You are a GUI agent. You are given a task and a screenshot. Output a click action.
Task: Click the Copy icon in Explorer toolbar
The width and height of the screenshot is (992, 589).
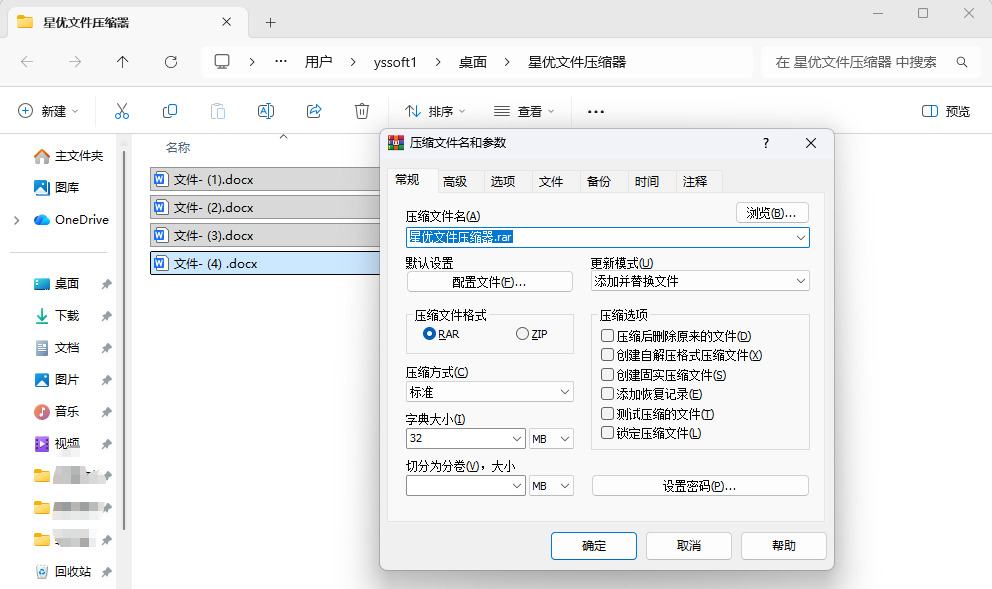[170, 111]
